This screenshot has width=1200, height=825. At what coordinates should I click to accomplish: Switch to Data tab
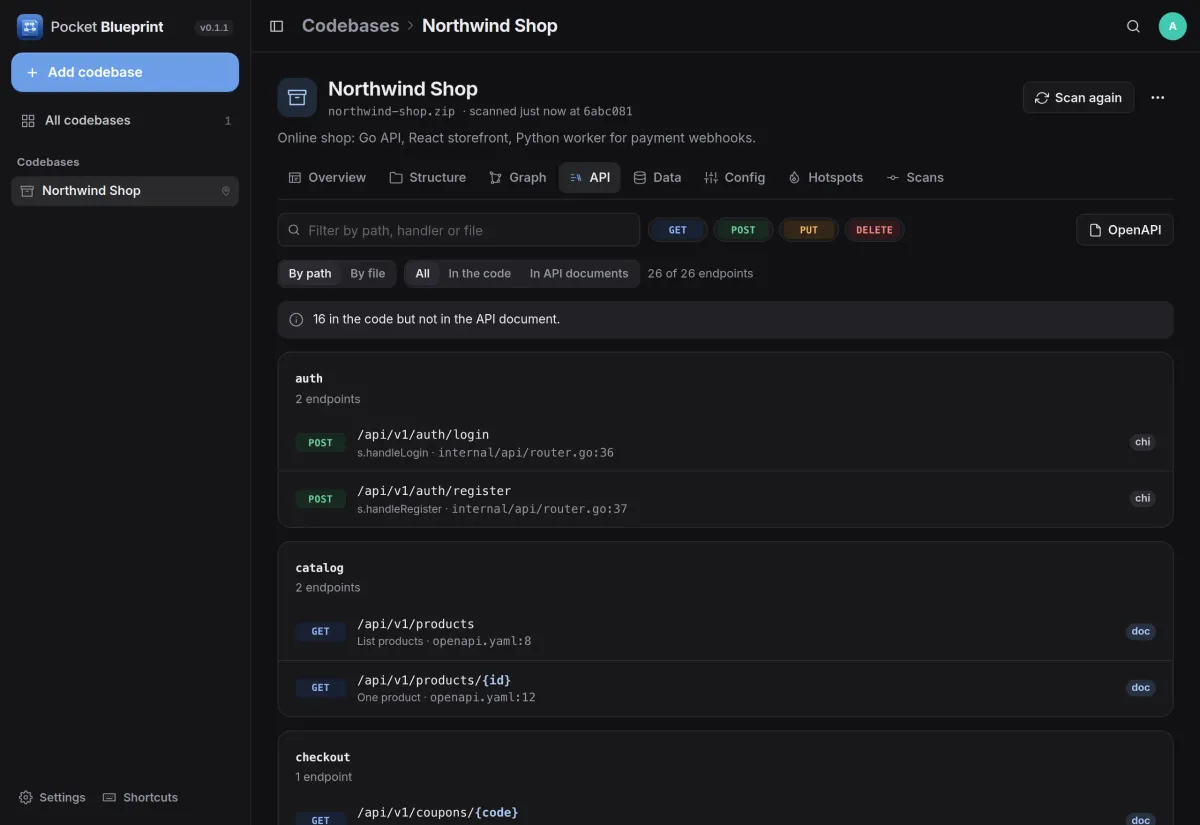tap(657, 177)
